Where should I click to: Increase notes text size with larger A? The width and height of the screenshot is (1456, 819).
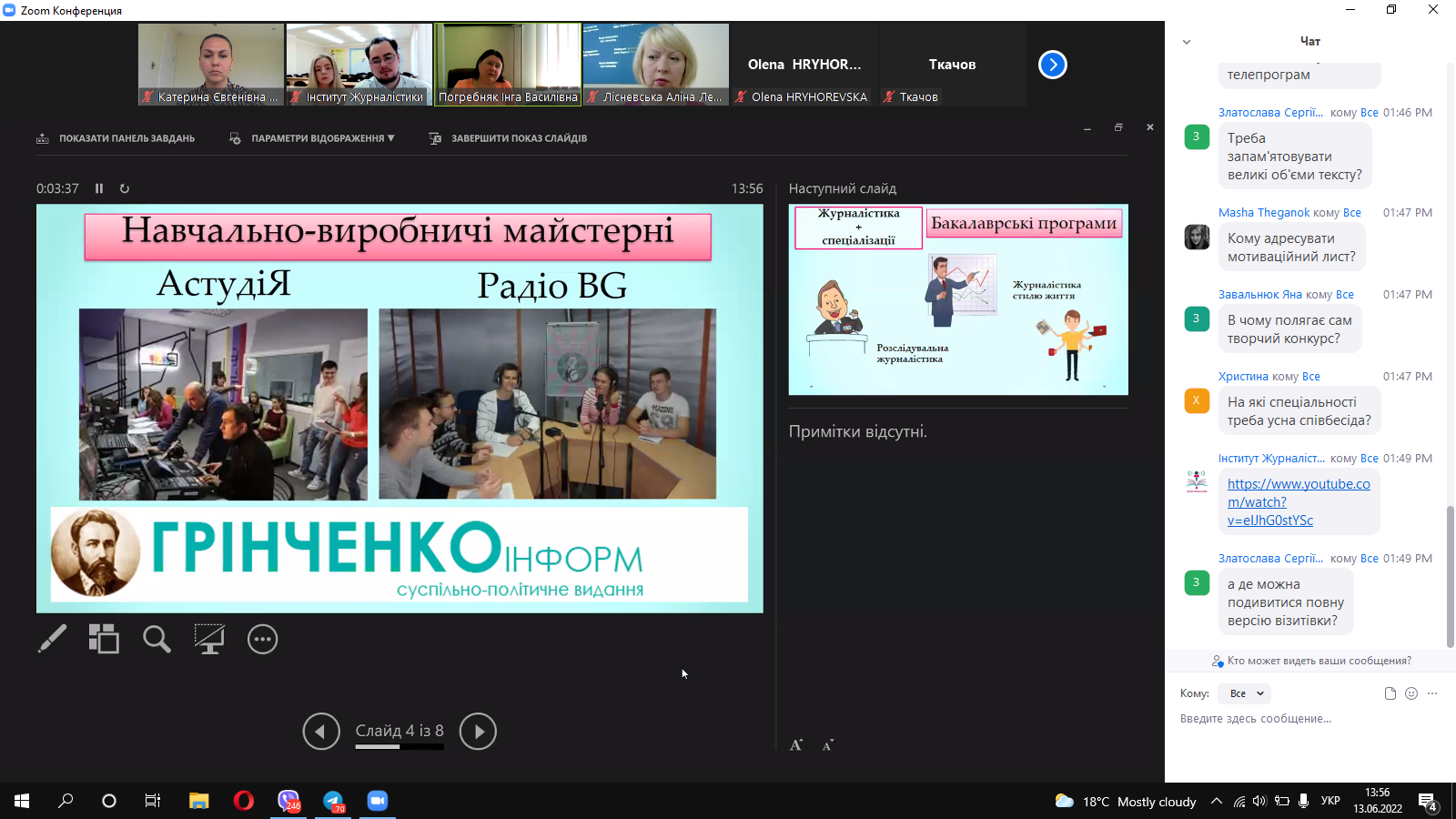[796, 745]
